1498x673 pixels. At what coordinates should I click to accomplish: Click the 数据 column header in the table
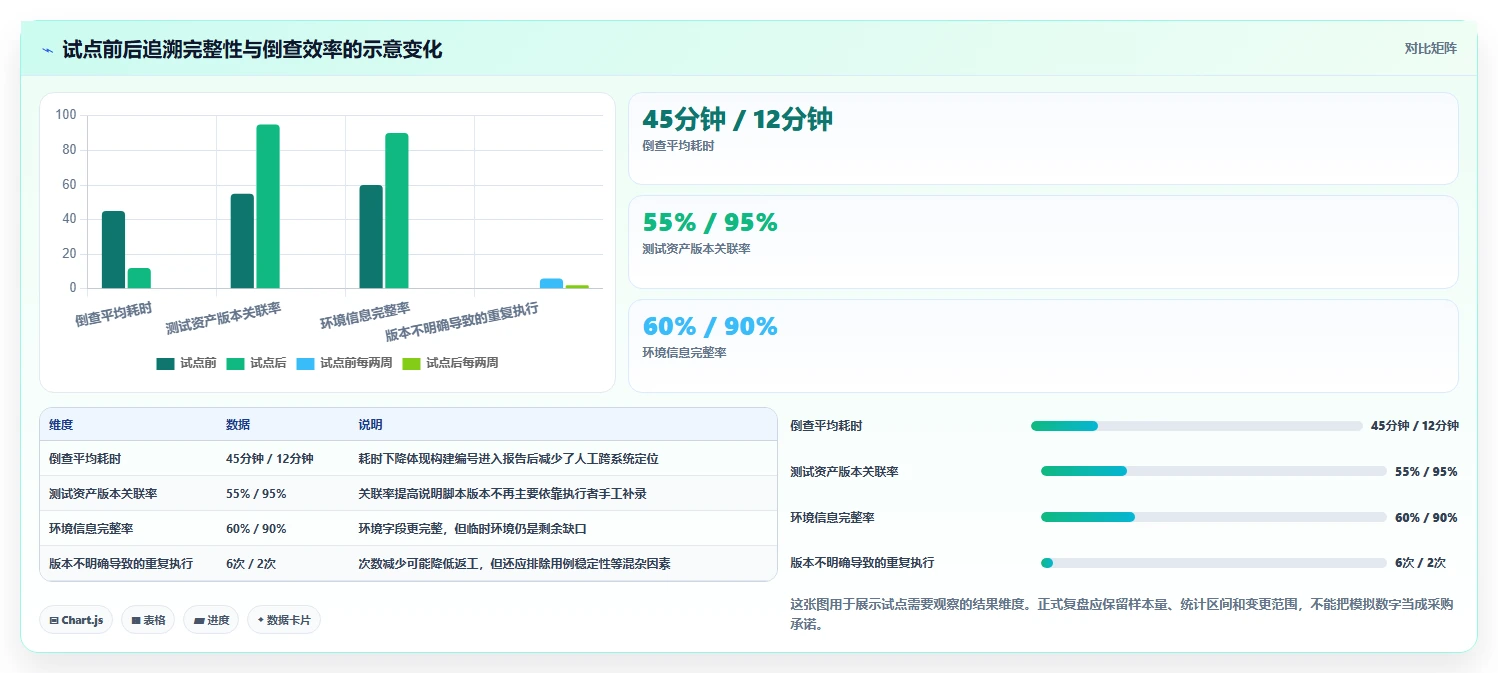pos(238,425)
